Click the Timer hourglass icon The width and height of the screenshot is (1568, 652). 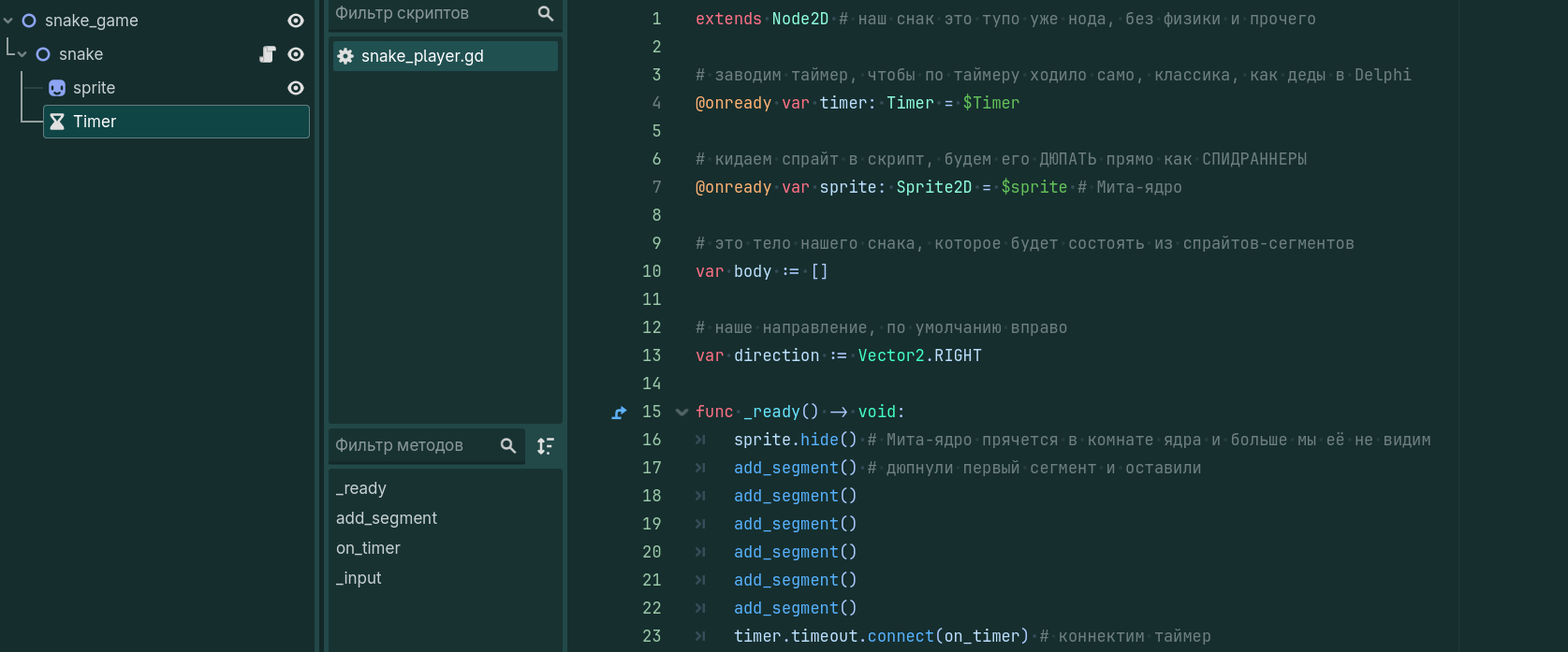click(57, 122)
